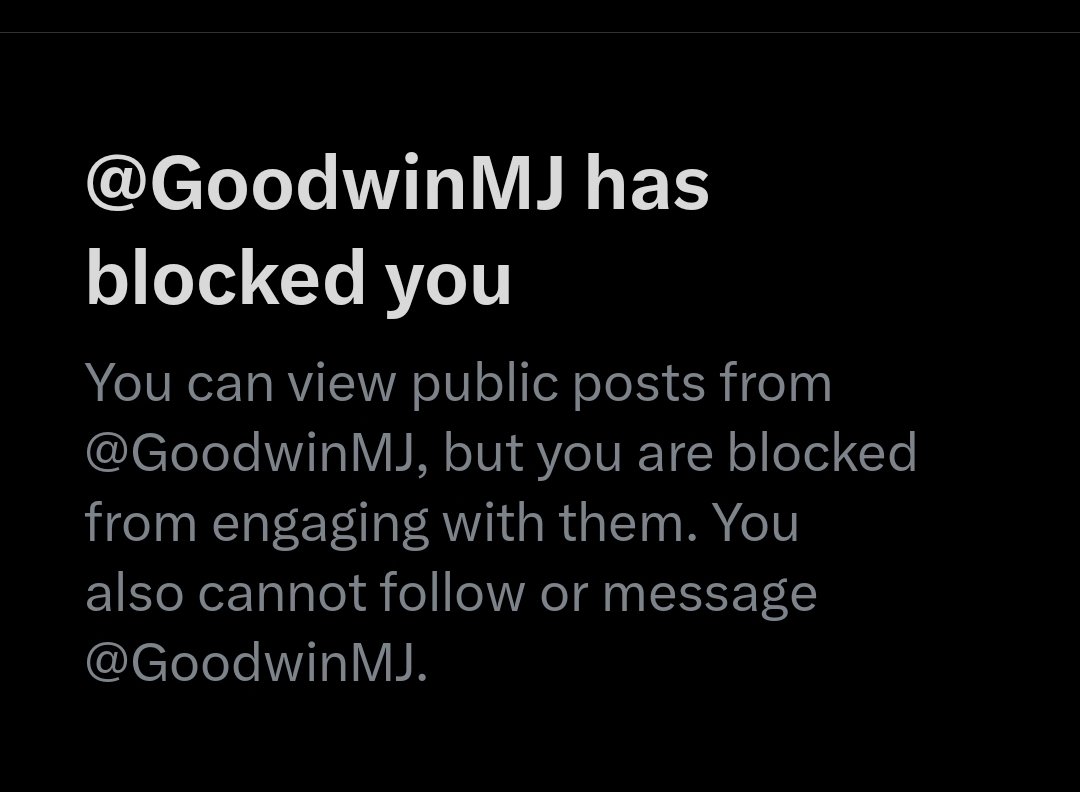
Task: Click "You can" at the description's start
Action: (179, 382)
